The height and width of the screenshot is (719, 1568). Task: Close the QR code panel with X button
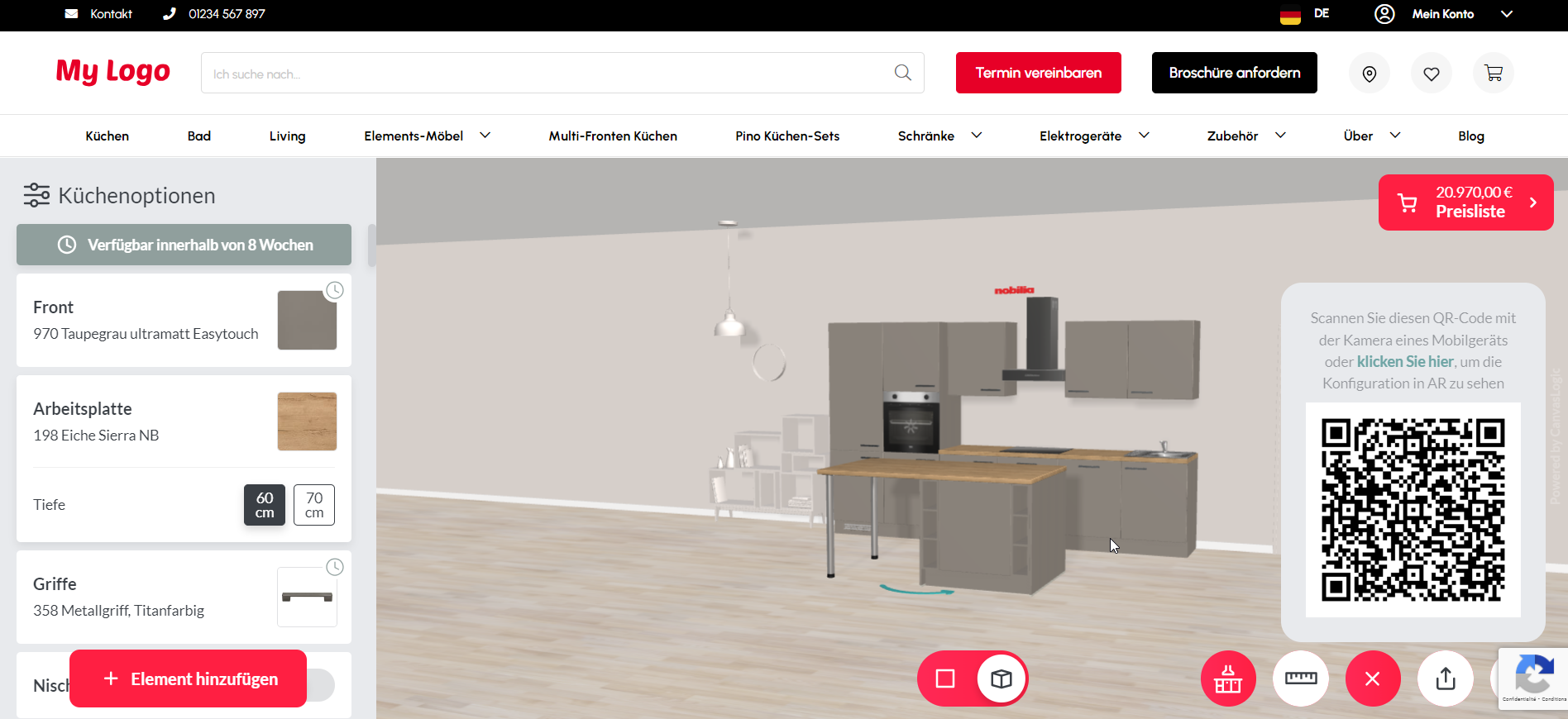click(1373, 679)
